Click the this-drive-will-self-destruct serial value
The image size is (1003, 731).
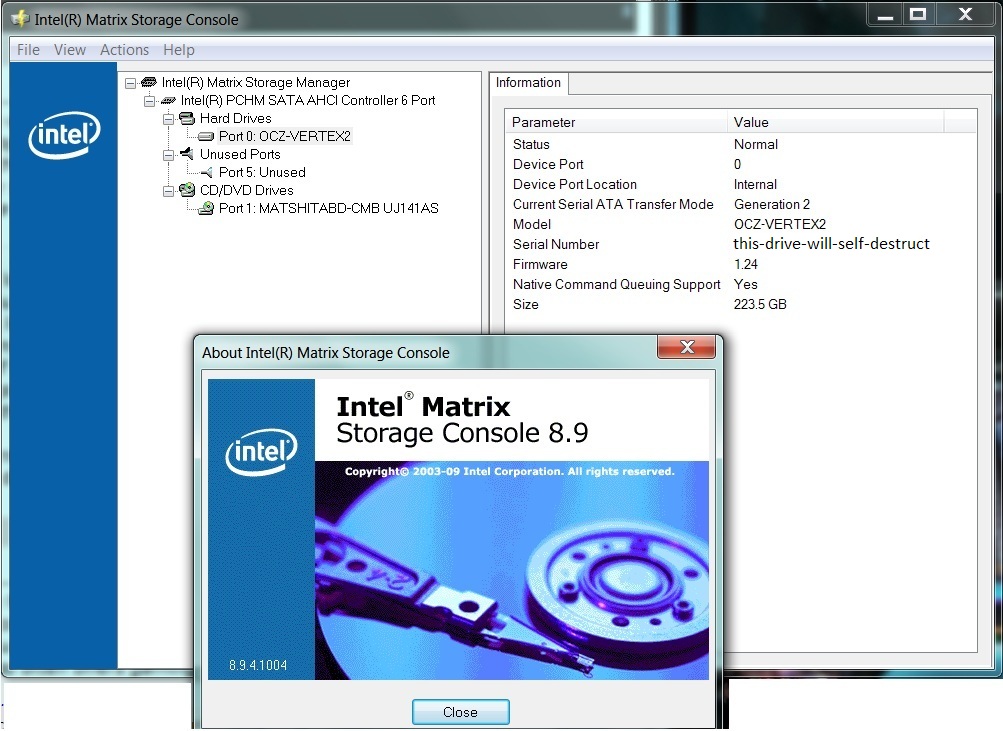(831, 244)
